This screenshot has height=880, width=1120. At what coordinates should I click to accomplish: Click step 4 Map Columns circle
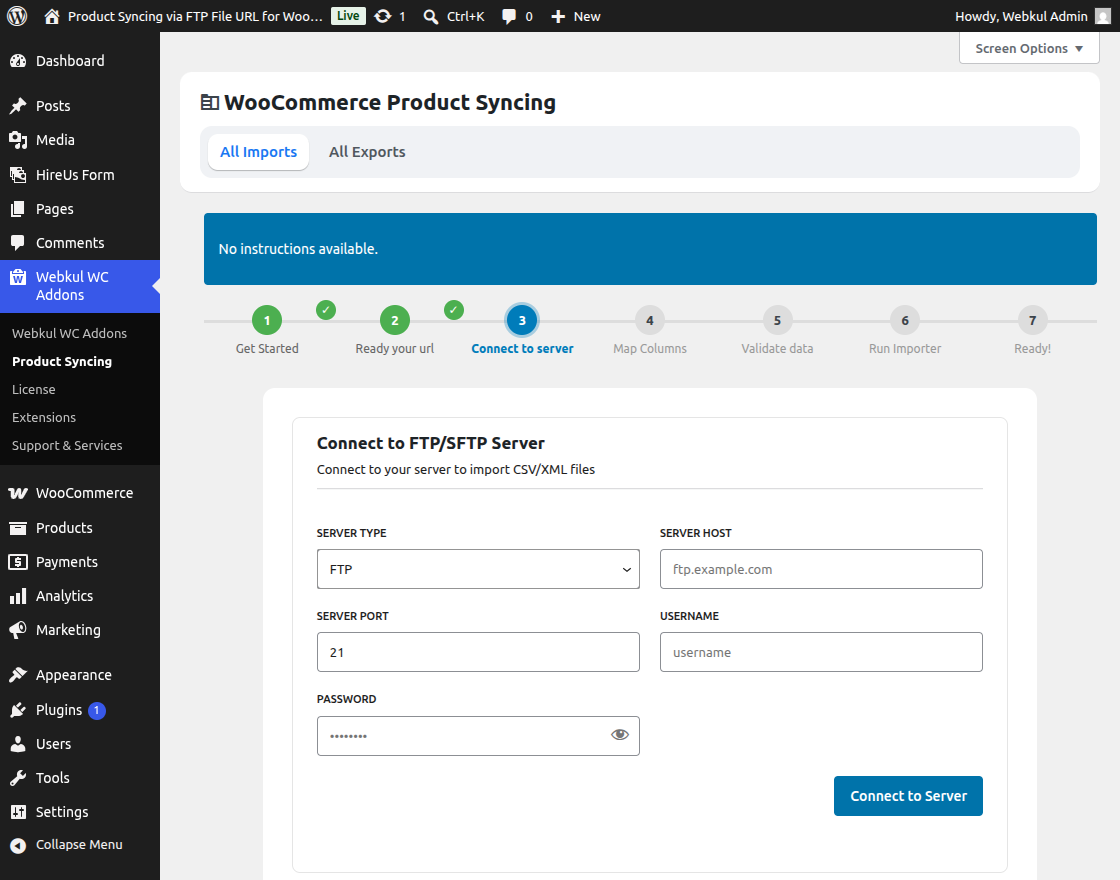pos(650,321)
